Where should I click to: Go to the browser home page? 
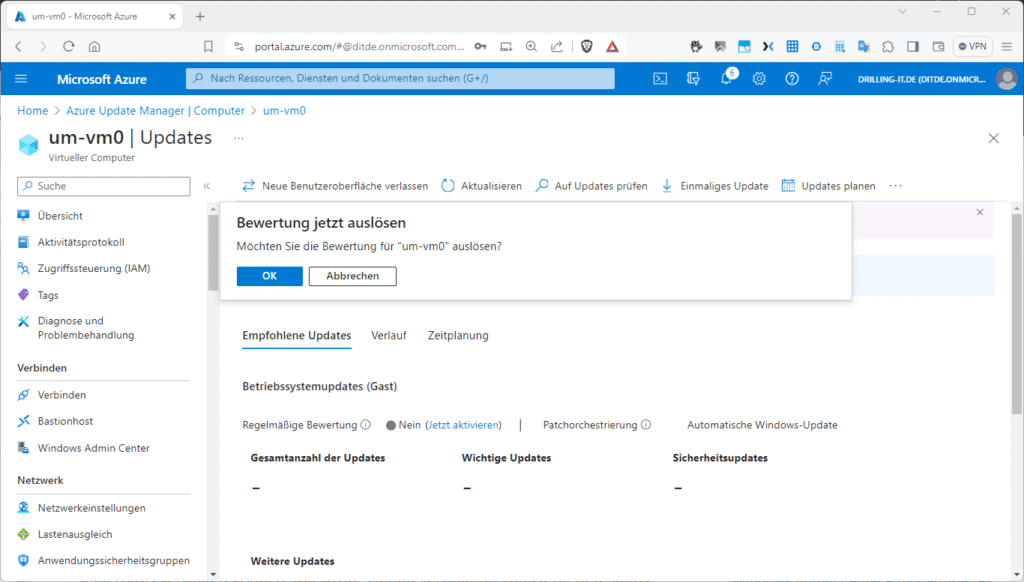point(95,46)
